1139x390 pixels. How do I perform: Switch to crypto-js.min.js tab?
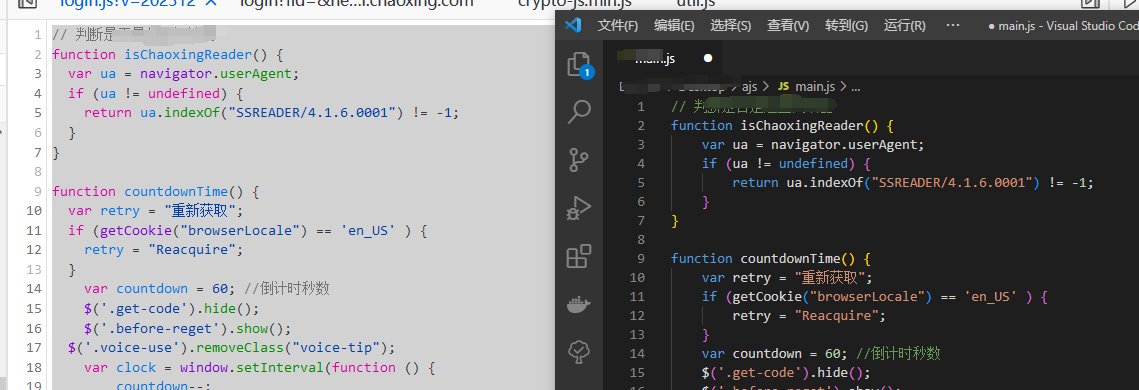(575, 3)
